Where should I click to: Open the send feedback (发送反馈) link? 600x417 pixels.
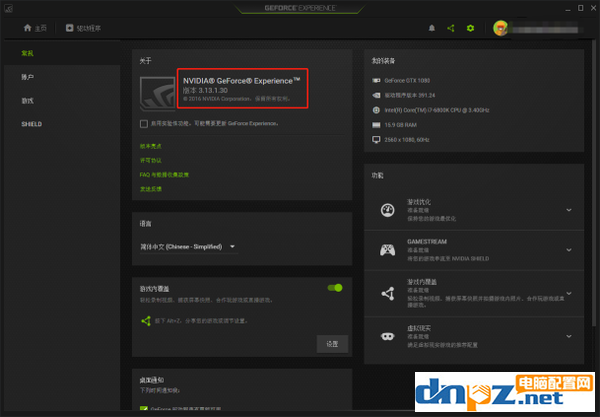(150, 189)
